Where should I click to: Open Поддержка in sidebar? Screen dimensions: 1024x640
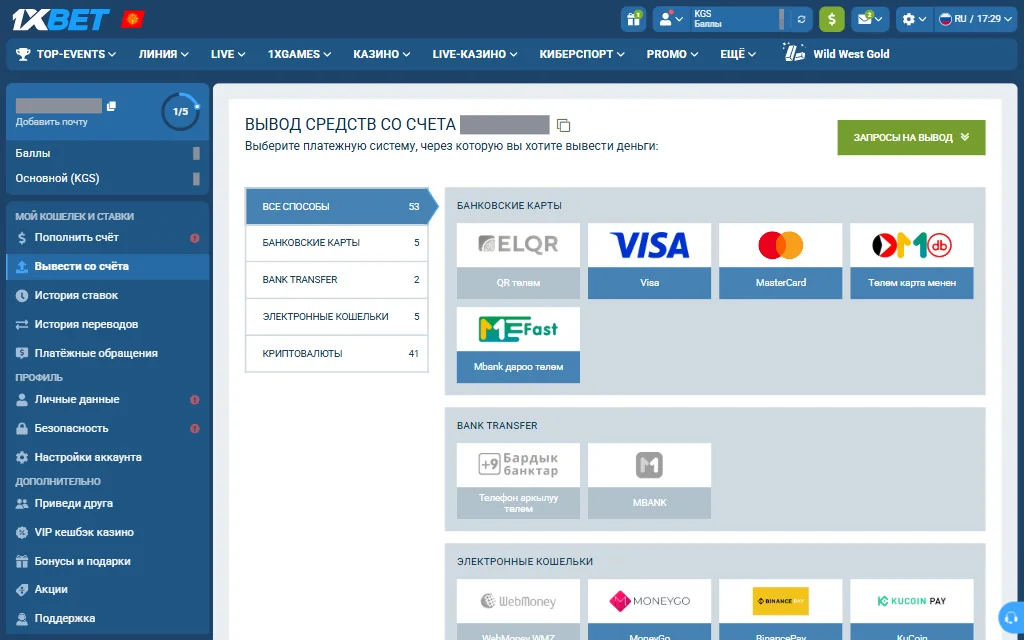click(x=108, y=618)
